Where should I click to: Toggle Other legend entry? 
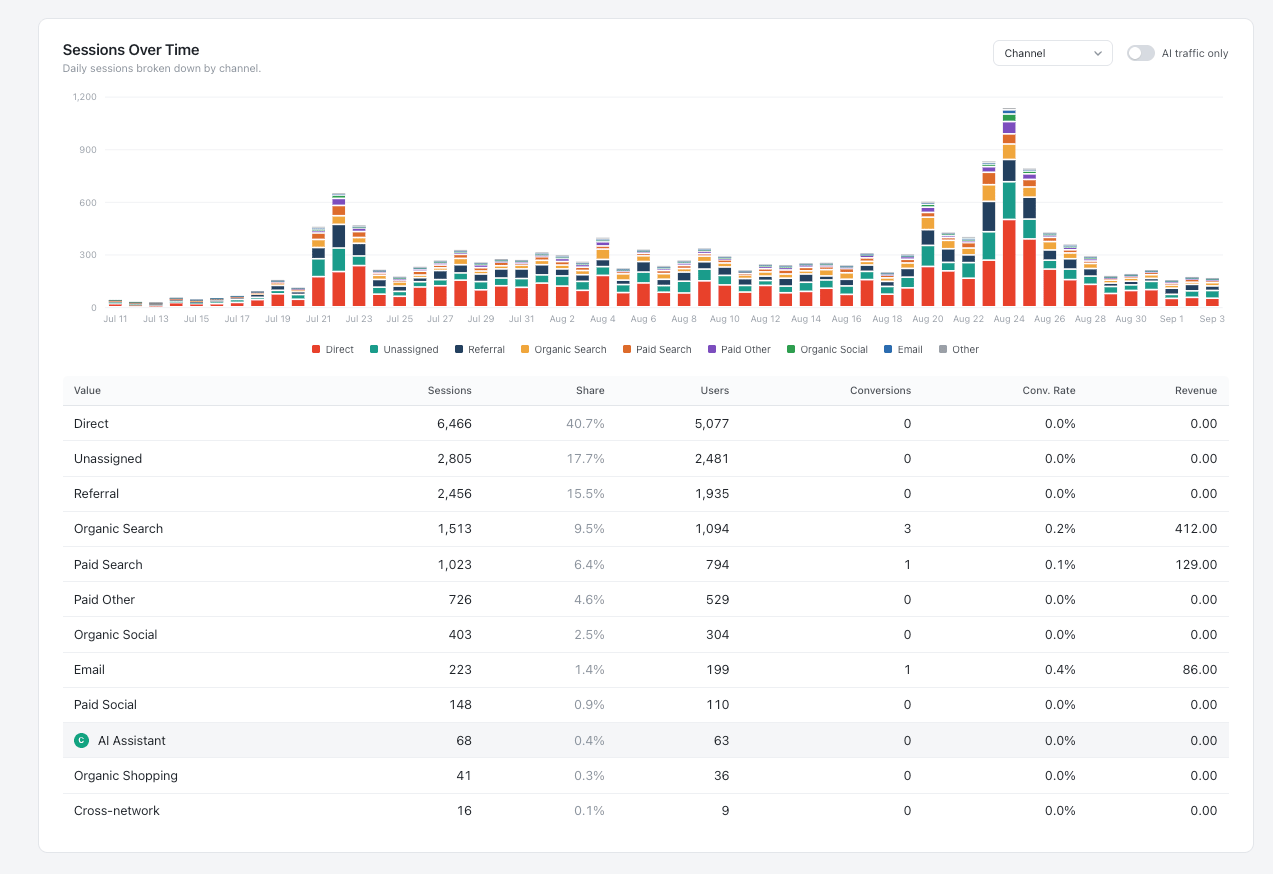pyautogui.click(x=958, y=350)
